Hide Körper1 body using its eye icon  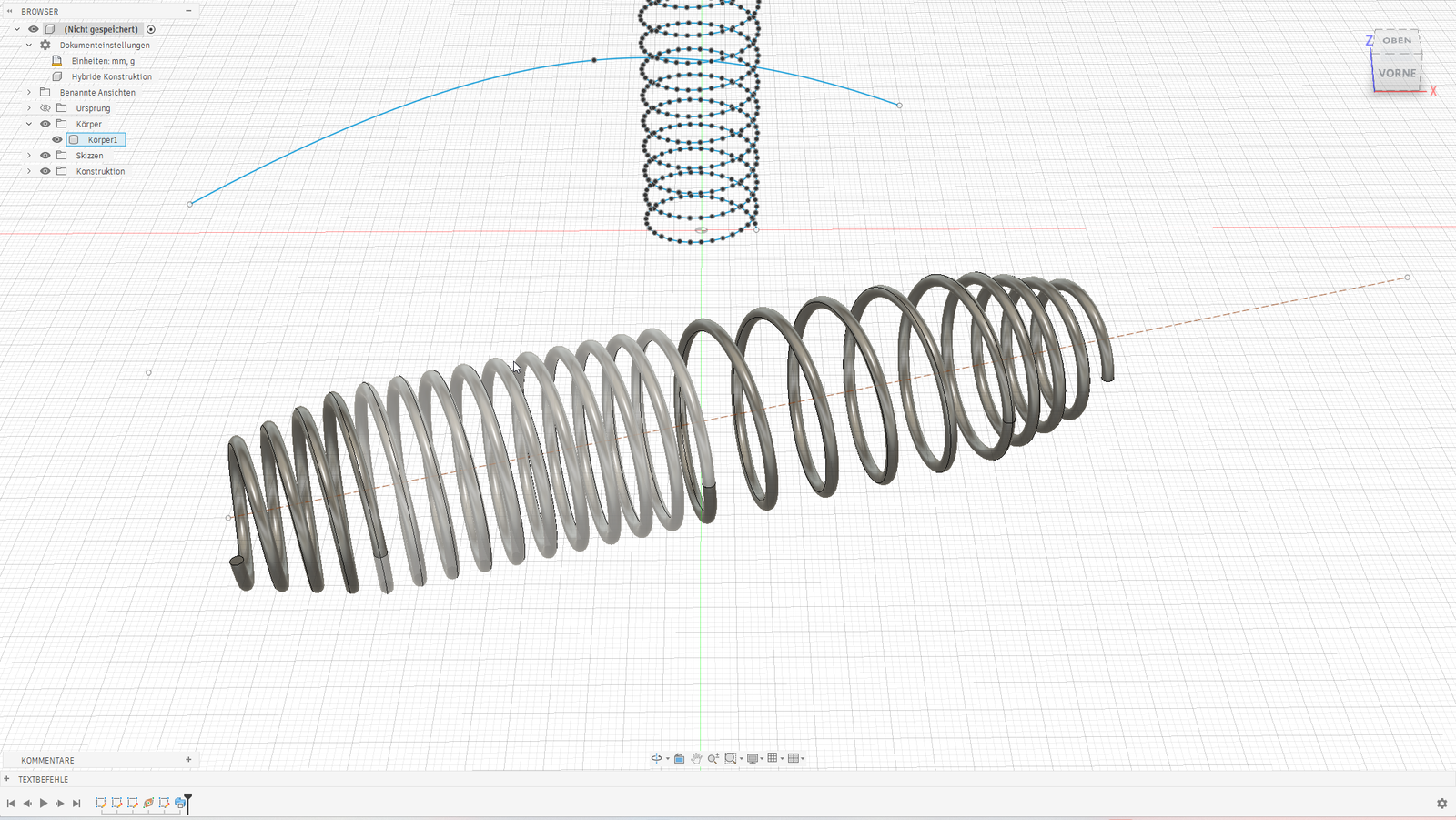tap(57, 139)
